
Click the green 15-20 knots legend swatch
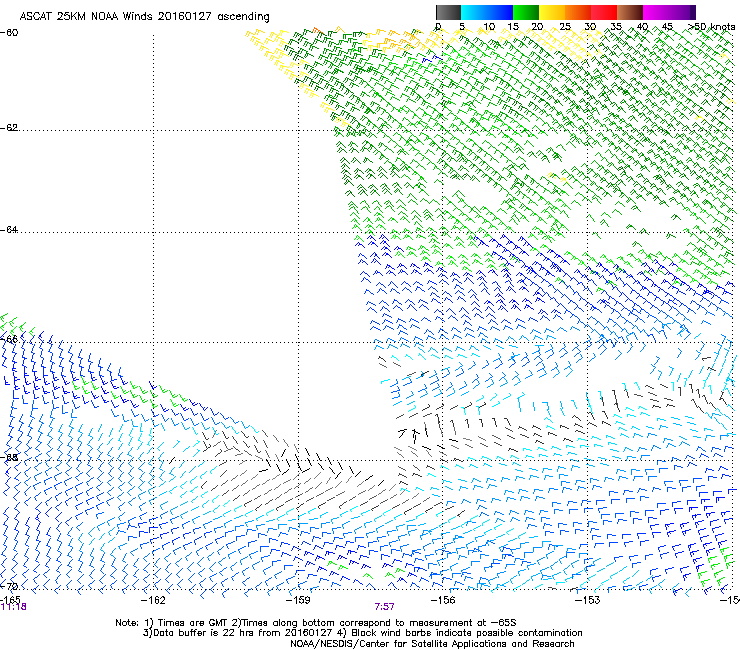[526, 12]
